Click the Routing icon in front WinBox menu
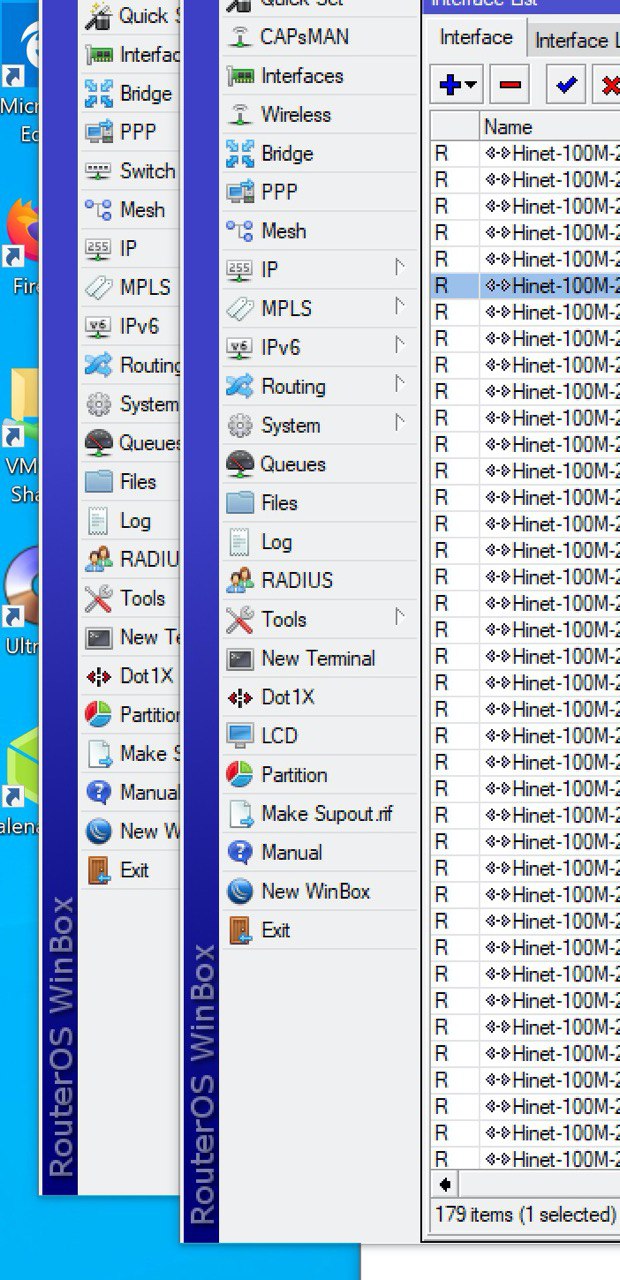This screenshot has width=620, height=1280. [240, 386]
